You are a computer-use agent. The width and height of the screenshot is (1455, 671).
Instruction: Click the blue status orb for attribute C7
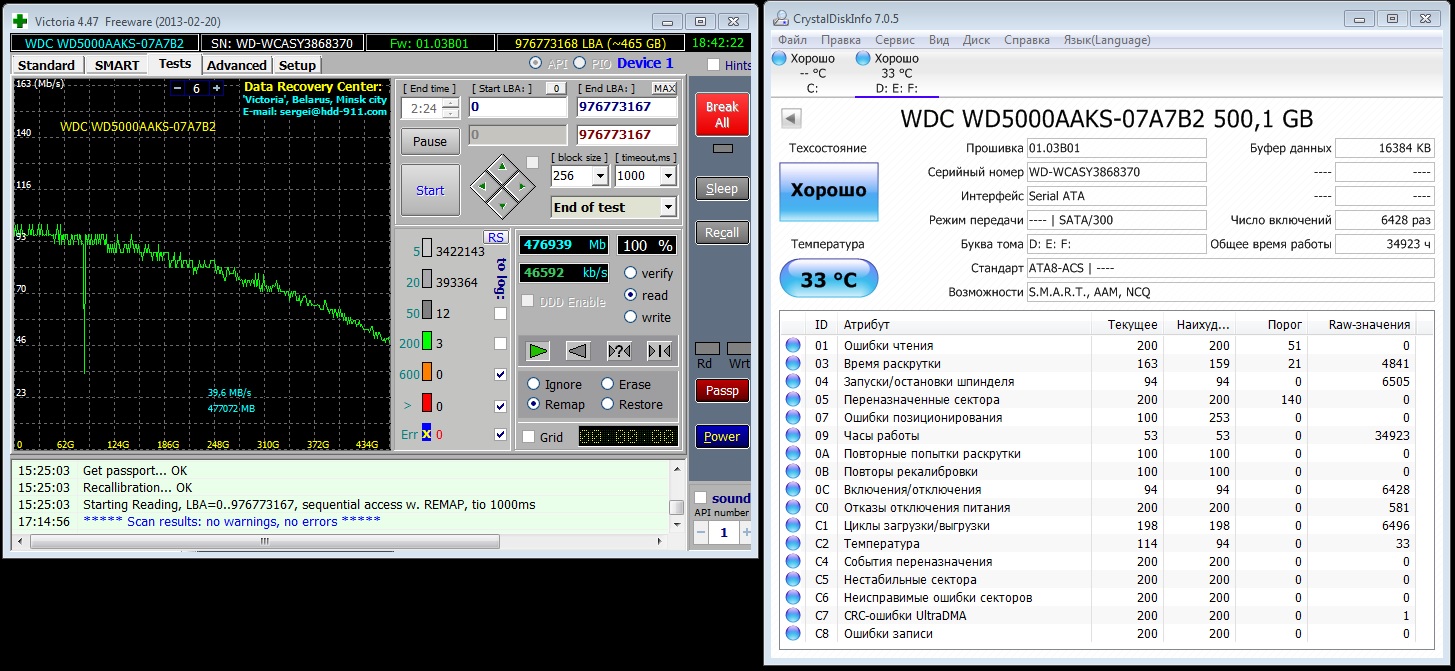pyautogui.click(x=793, y=616)
